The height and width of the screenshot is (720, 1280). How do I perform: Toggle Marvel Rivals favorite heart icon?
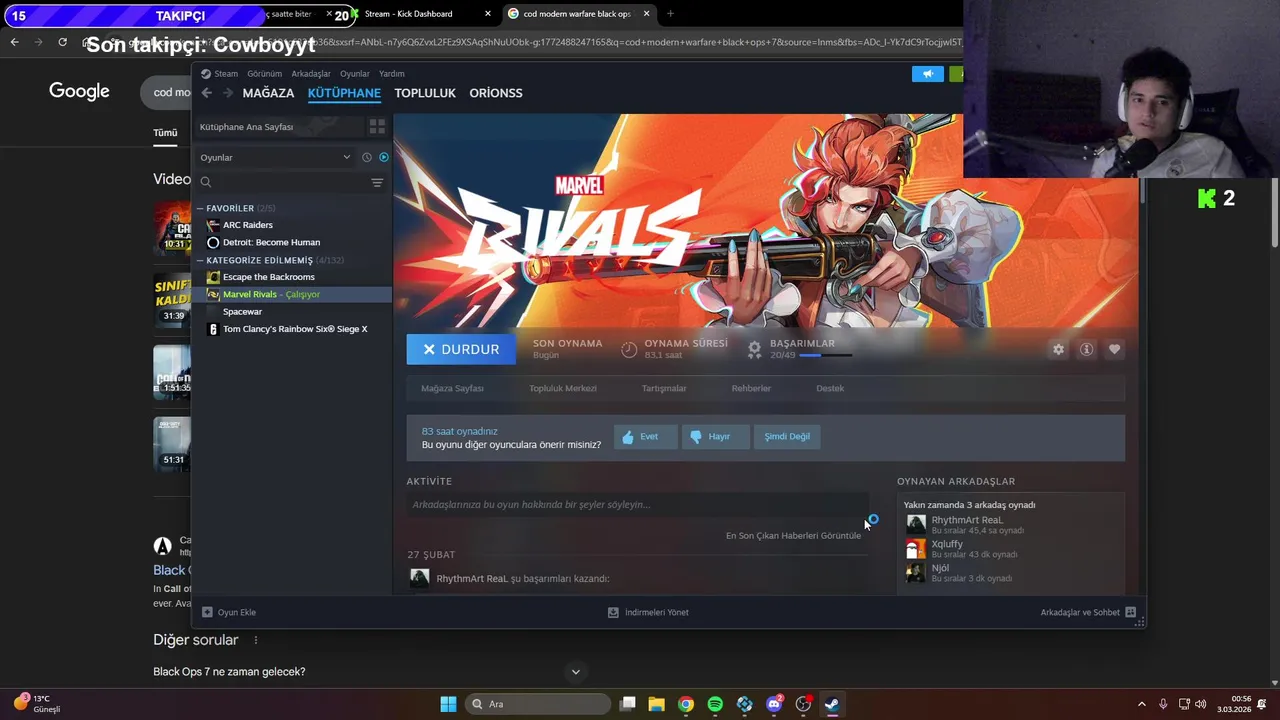(x=1114, y=349)
